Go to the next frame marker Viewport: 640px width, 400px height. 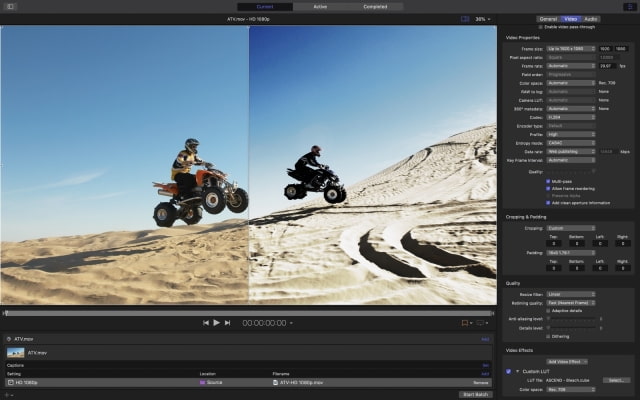(x=228, y=323)
